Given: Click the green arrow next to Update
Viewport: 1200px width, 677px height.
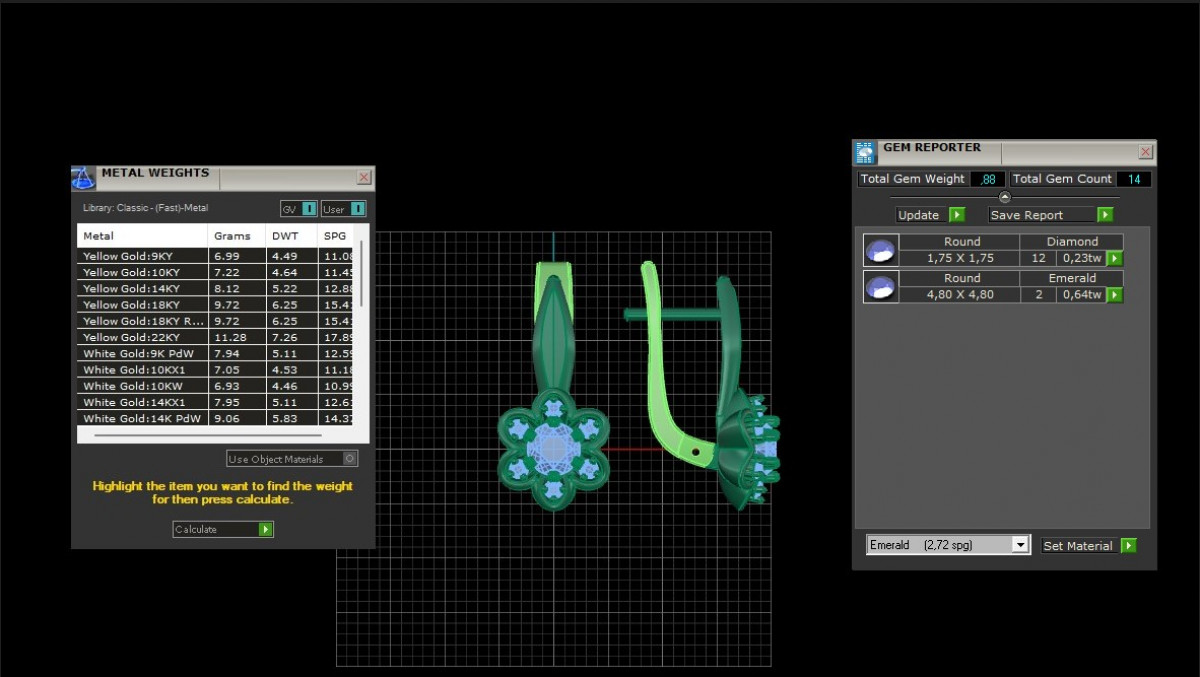Looking at the screenshot, I should click(x=957, y=215).
